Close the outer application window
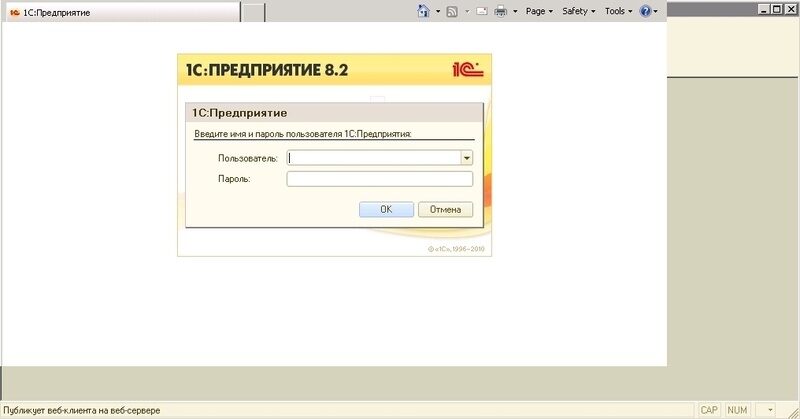This screenshot has width=800, height=419. tap(789, 9)
